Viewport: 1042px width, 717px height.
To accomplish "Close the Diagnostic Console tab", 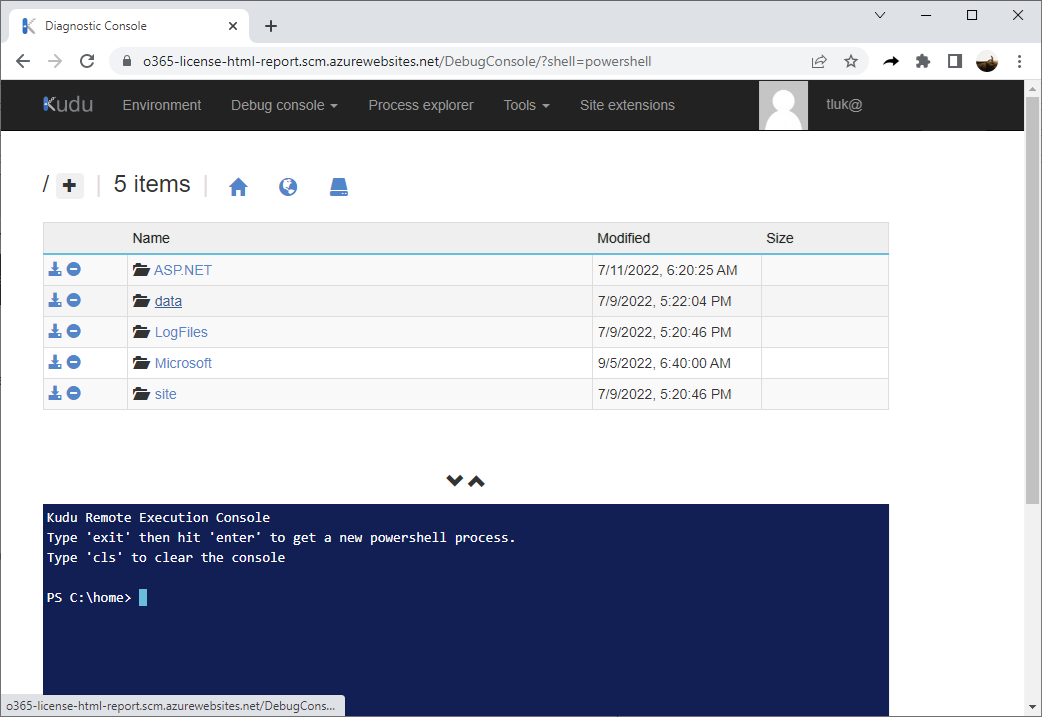I will (233, 26).
